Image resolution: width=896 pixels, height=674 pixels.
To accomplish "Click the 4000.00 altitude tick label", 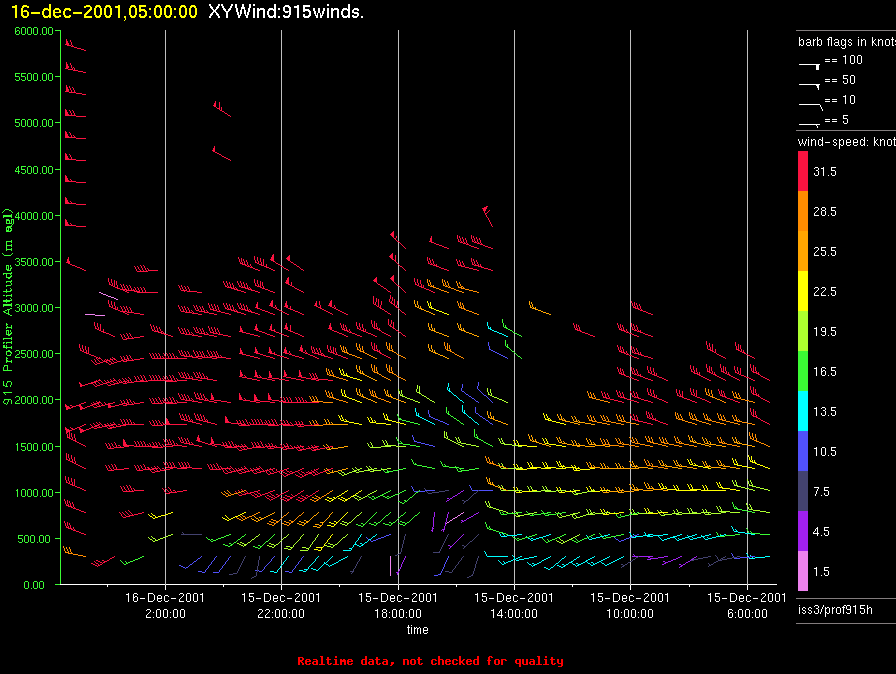I will coord(34,216).
